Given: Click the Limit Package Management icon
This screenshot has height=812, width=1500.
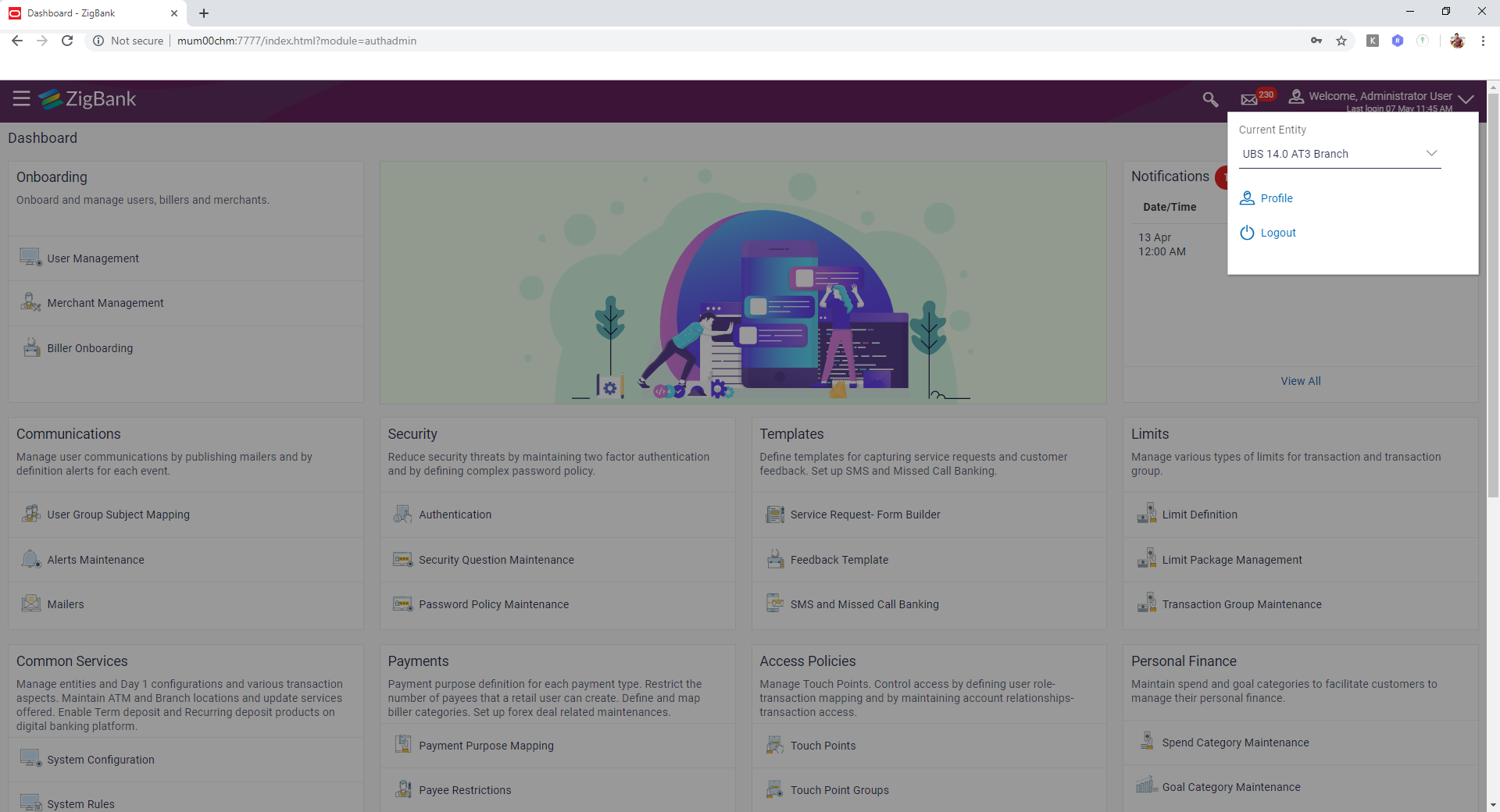Looking at the screenshot, I should pos(1146,558).
